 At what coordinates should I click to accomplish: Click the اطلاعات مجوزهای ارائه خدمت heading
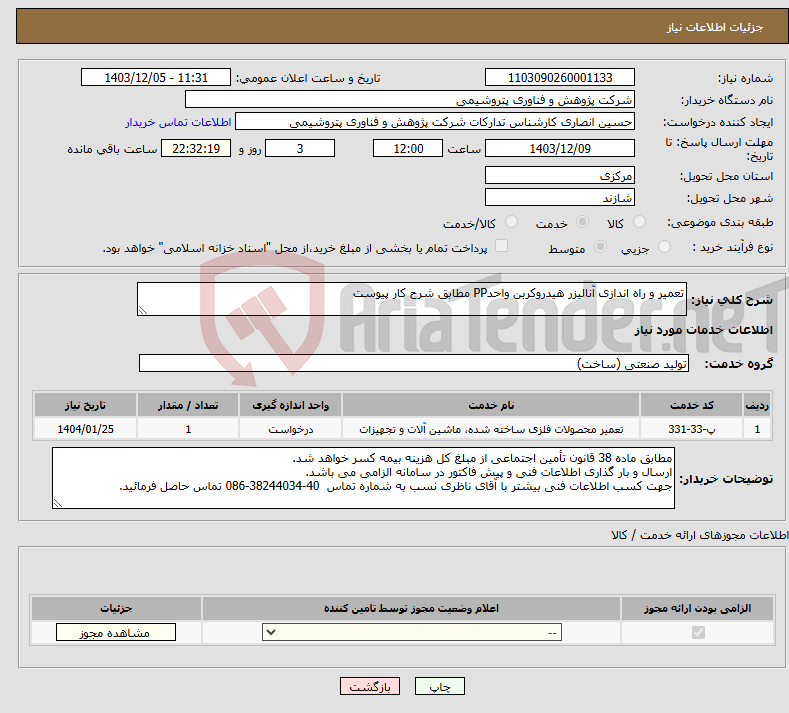(x=700, y=535)
